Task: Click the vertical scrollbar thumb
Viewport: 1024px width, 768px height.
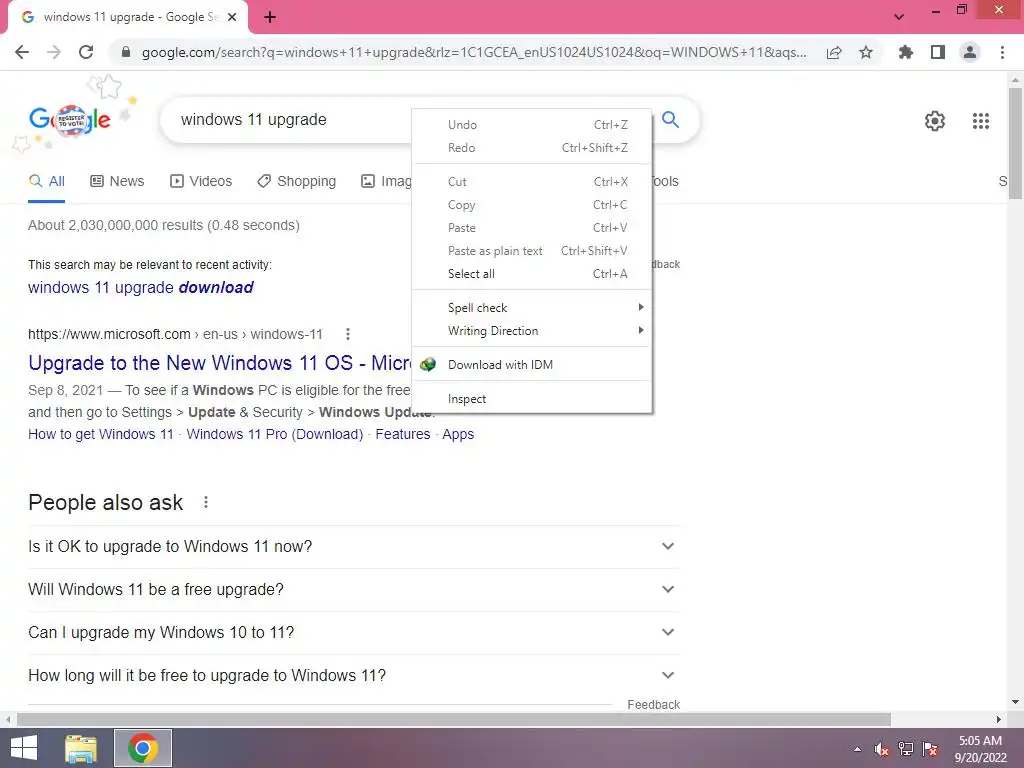Action: [x=1015, y=144]
